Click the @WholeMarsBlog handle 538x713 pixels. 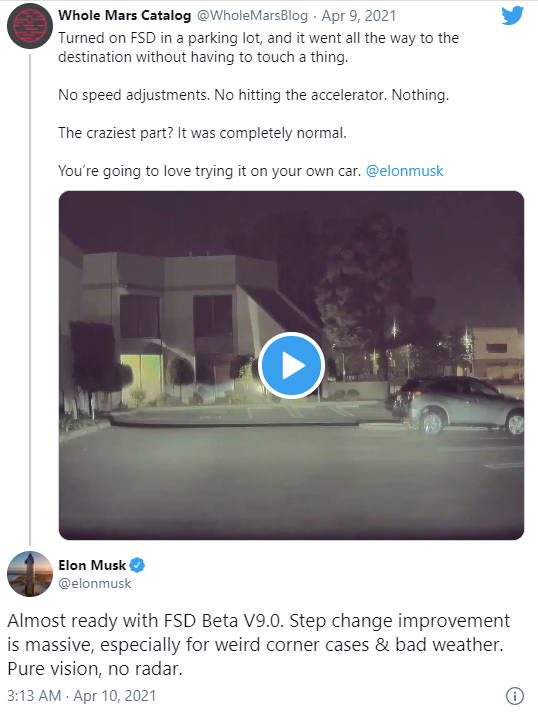(x=252, y=15)
